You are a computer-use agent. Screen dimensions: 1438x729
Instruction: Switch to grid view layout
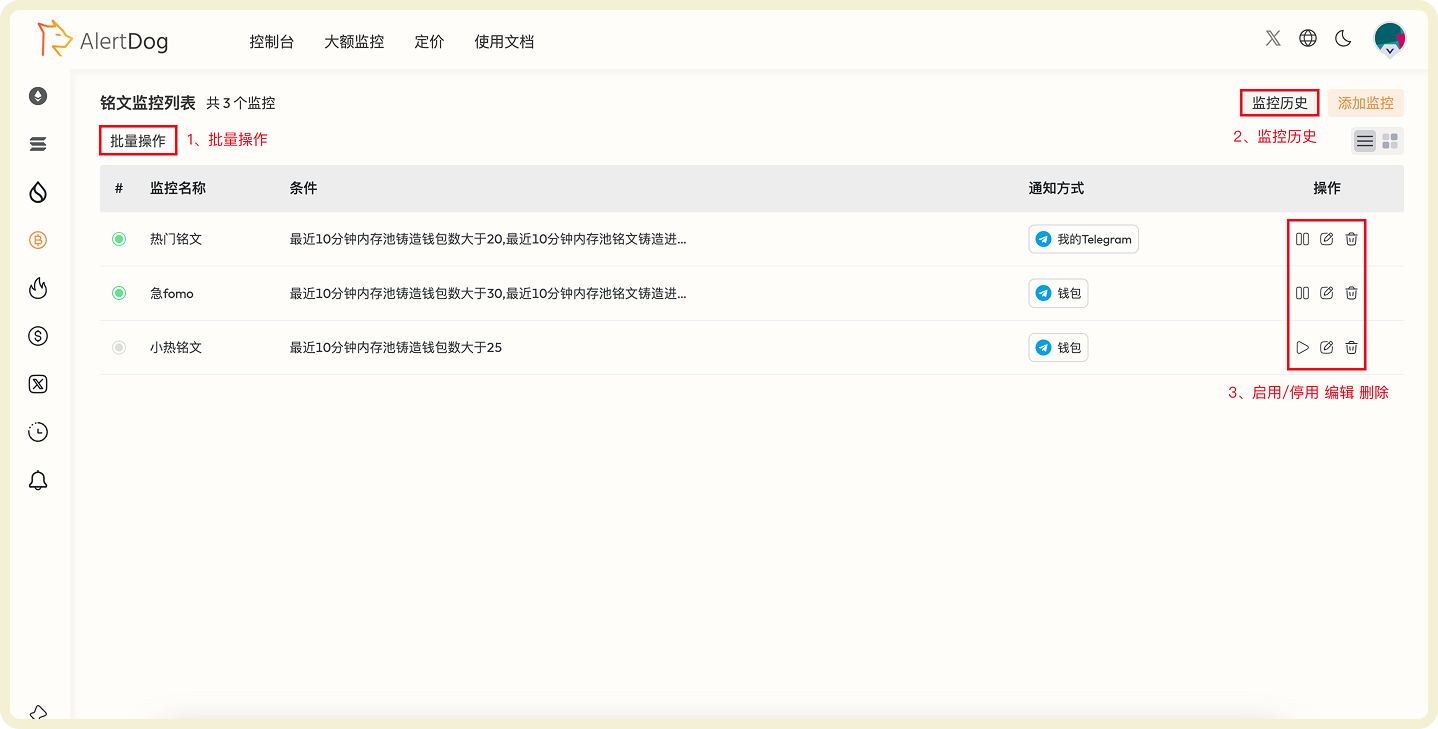point(1389,140)
